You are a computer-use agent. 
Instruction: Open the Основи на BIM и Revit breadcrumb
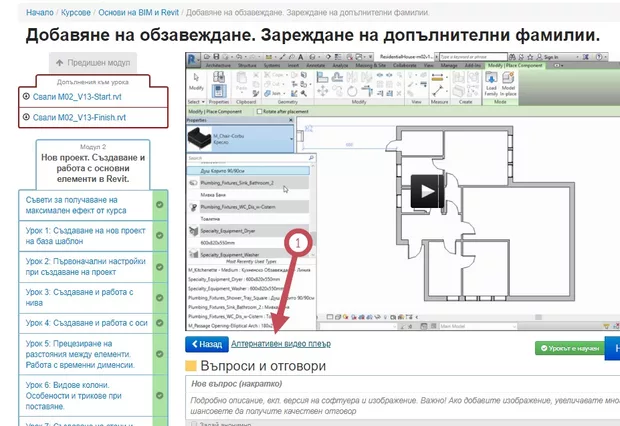138,13
